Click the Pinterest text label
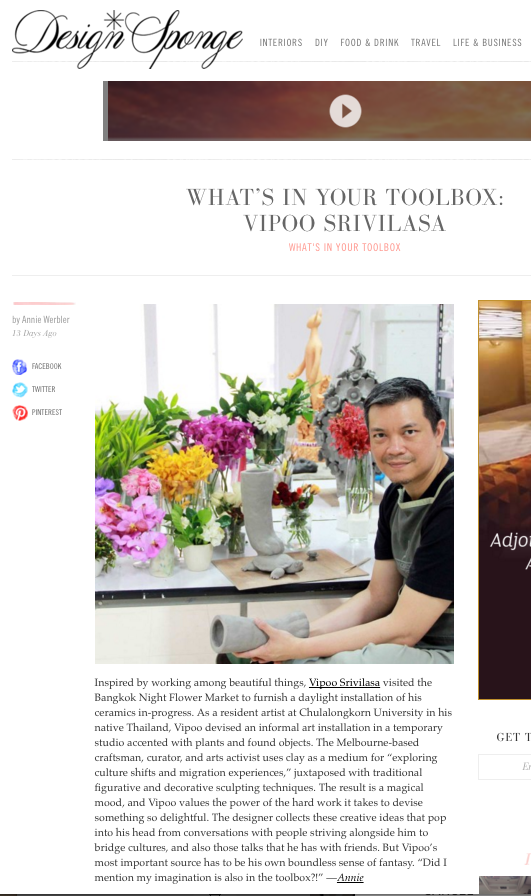 coord(47,412)
